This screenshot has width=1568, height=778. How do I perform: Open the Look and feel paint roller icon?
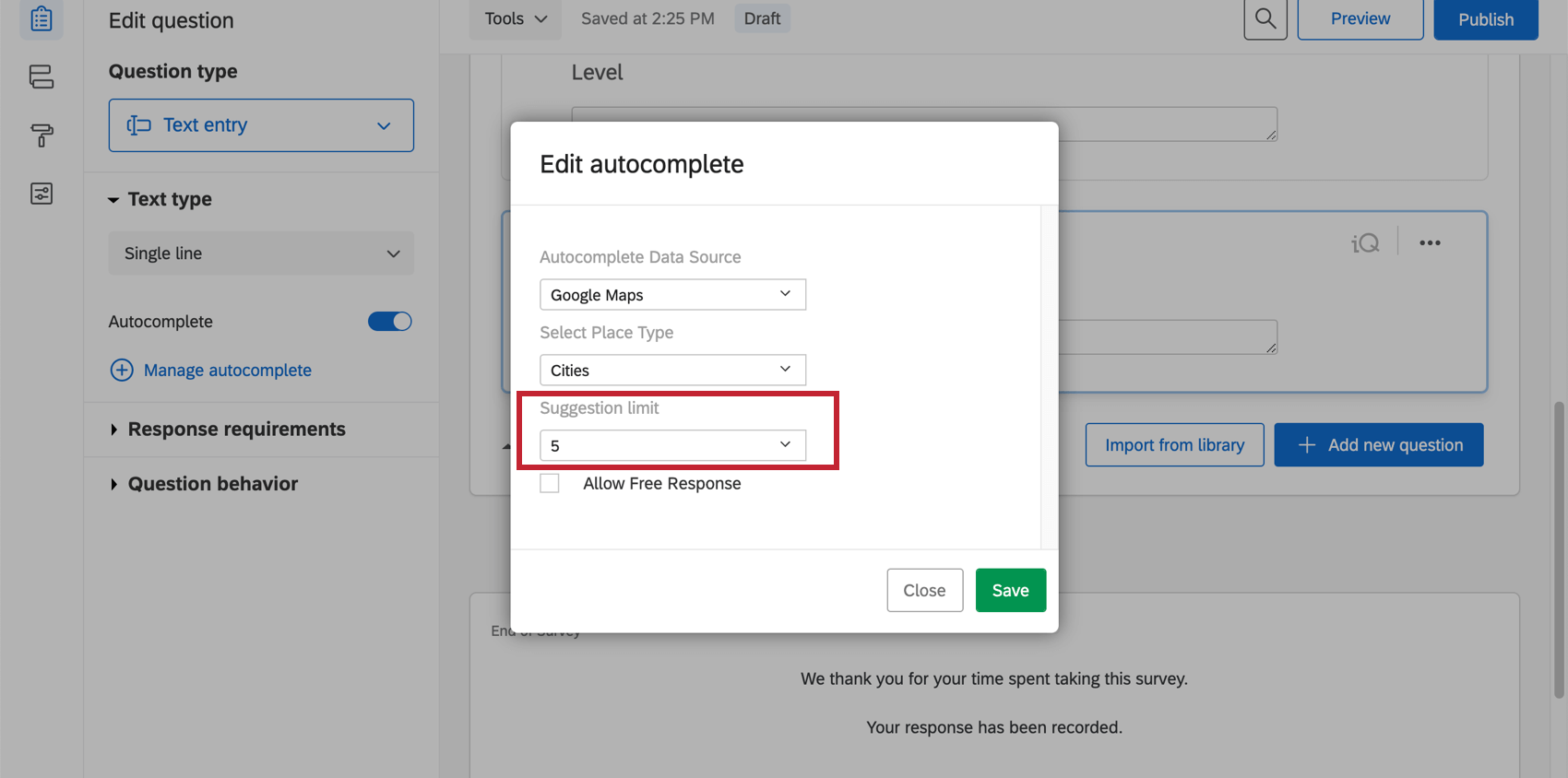coord(42,136)
